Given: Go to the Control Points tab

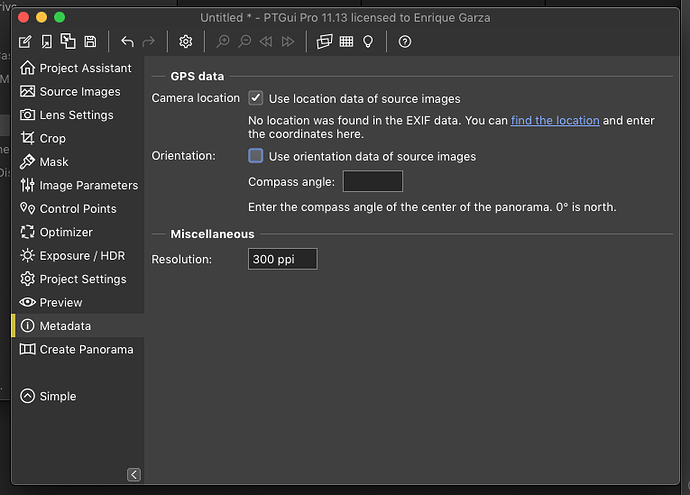Looking at the screenshot, I should point(77,209).
